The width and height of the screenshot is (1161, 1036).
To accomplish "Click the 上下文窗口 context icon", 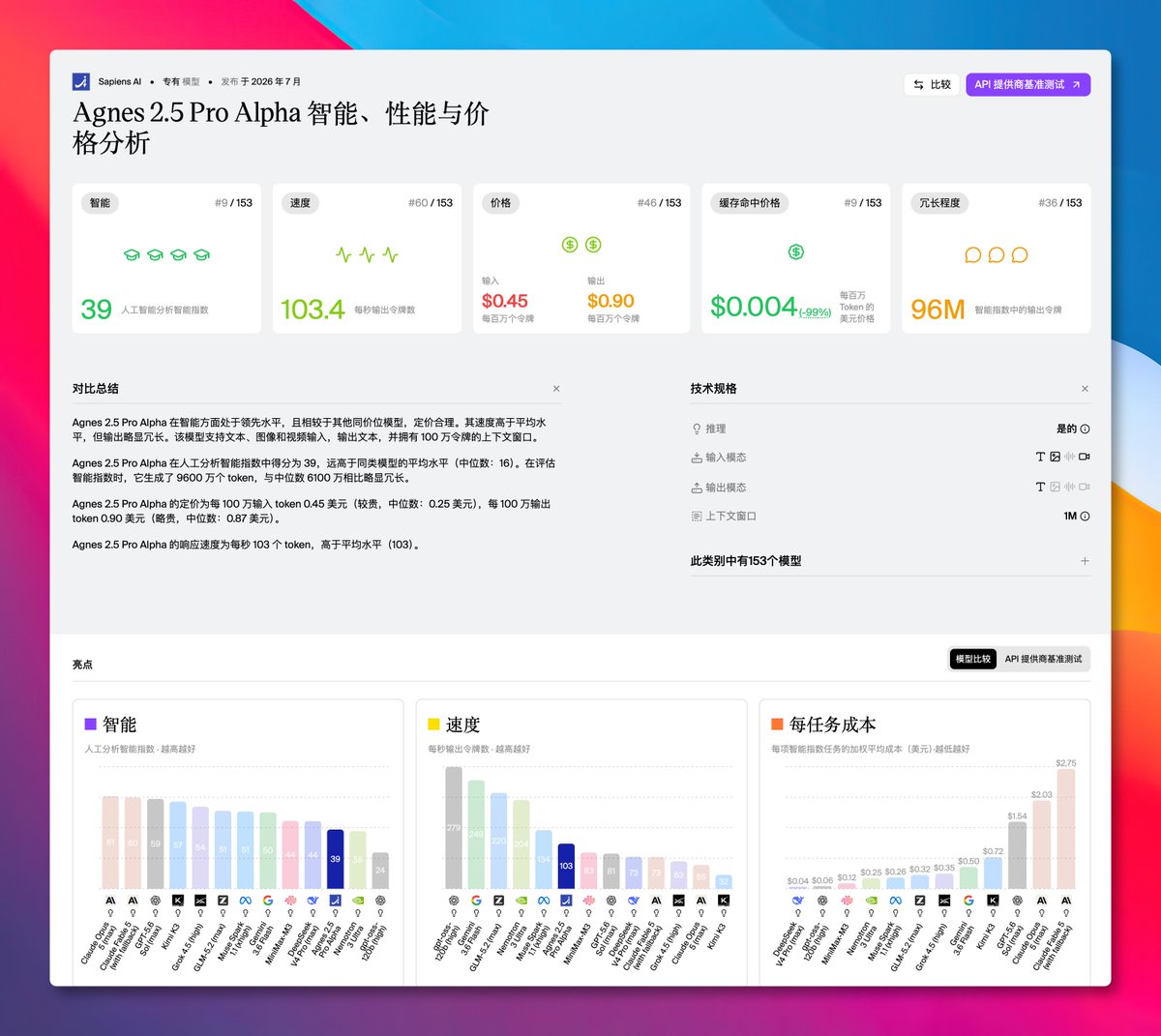I will 697,517.
